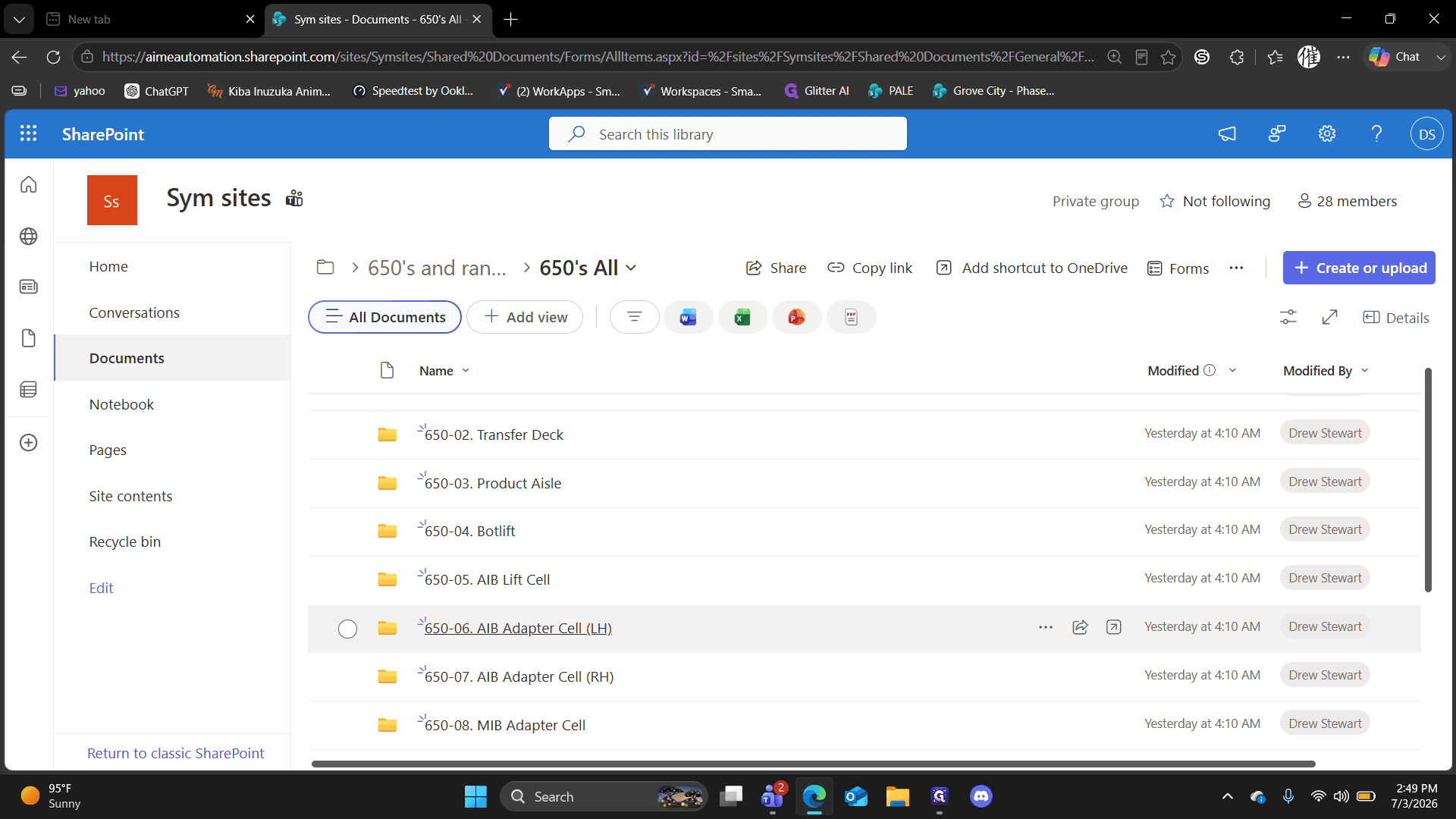Viewport: 1456px width, 819px height.
Task: Open more commands ellipsis in toolbar
Action: click(1236, 268)
